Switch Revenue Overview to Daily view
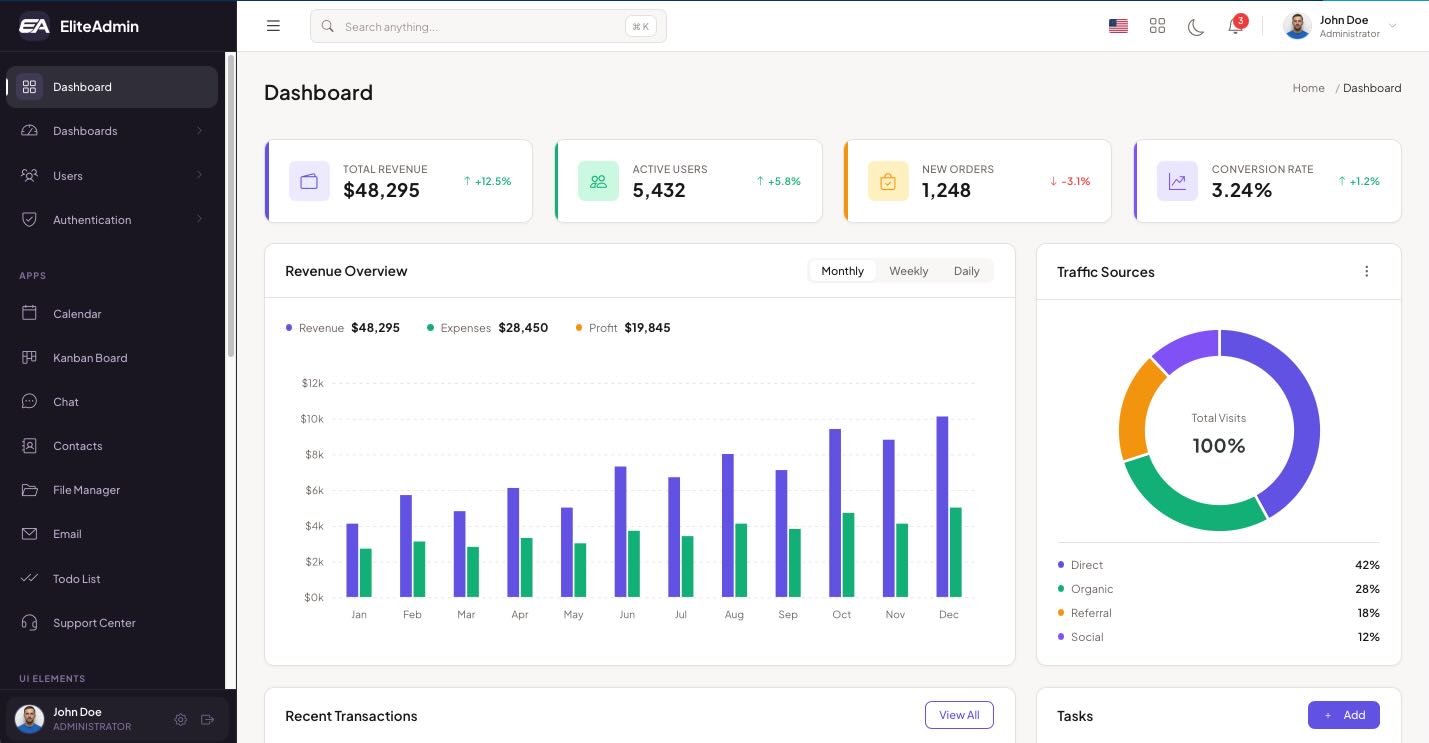1429x743 pixels. [965, 270]
